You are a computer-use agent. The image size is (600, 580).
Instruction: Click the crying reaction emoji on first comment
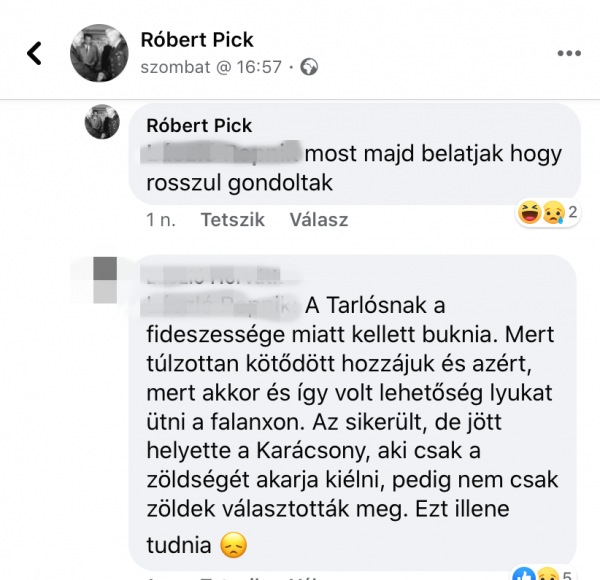click(553, 212)
